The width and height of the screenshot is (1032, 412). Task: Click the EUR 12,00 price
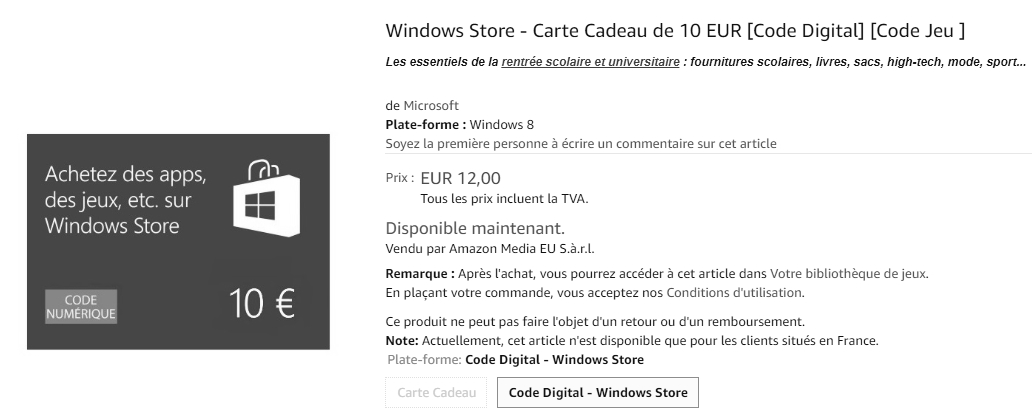(x=460, y=179)
